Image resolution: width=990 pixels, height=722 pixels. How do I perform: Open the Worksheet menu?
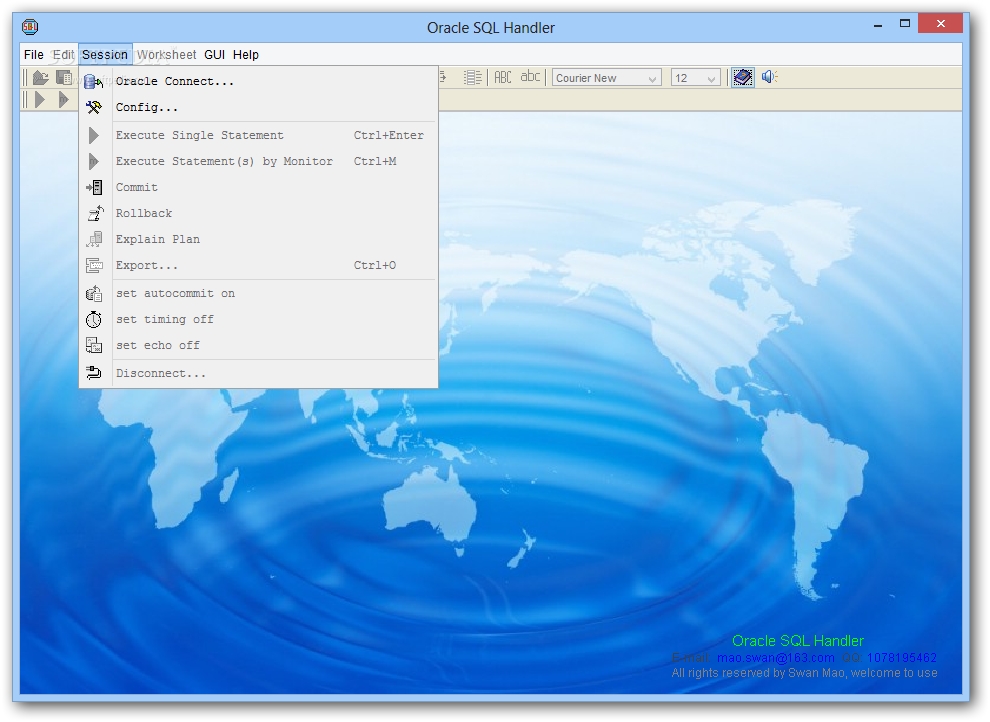click(x=166, y=55)
